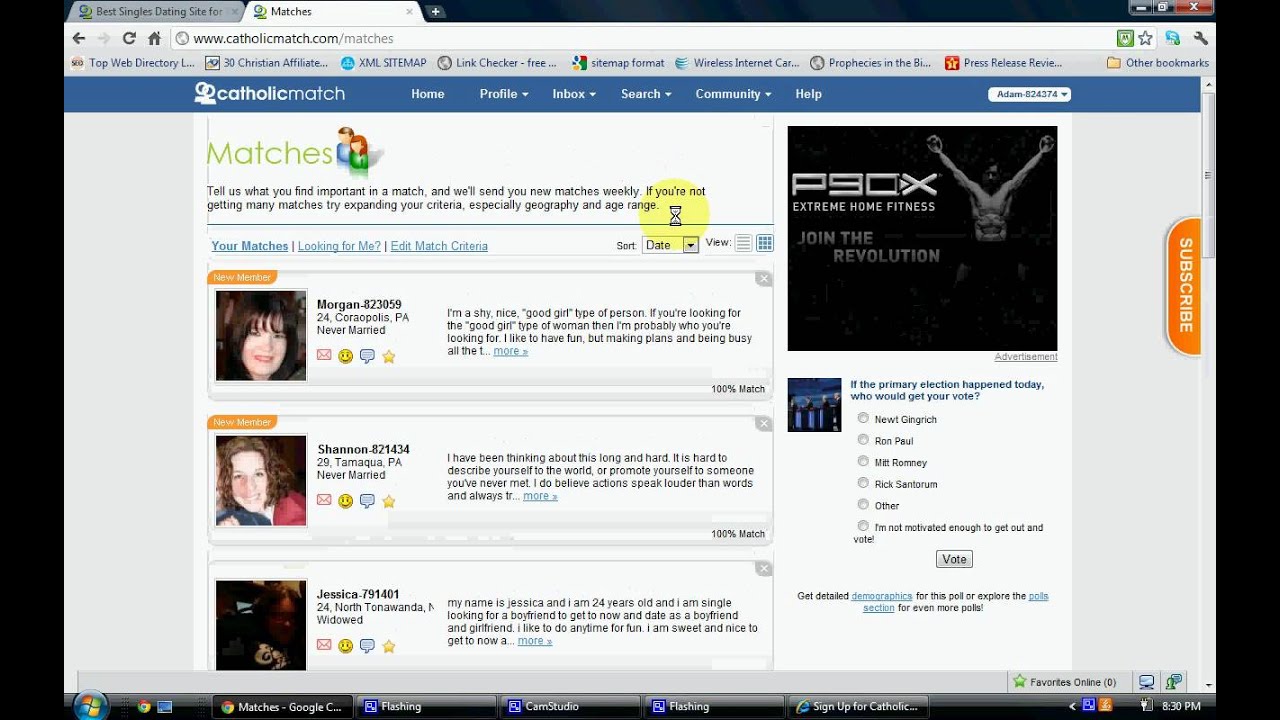Select Ron Paul poll option
The image size is (1280, 720).
(863, 440)
